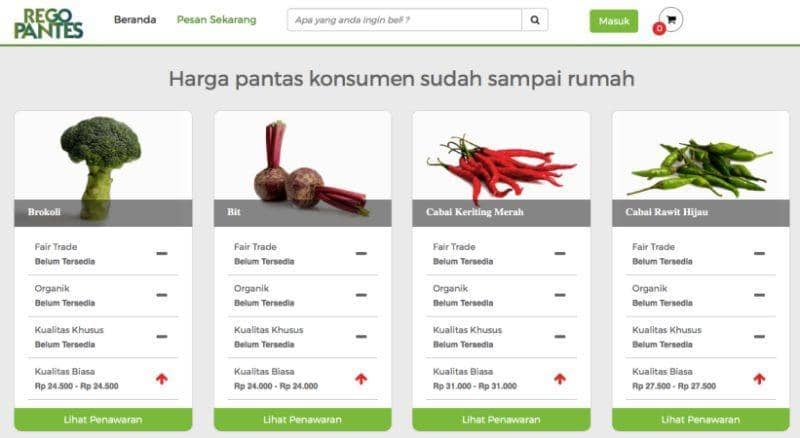
Task: Open the shopping cart icon
Action: 670,20
